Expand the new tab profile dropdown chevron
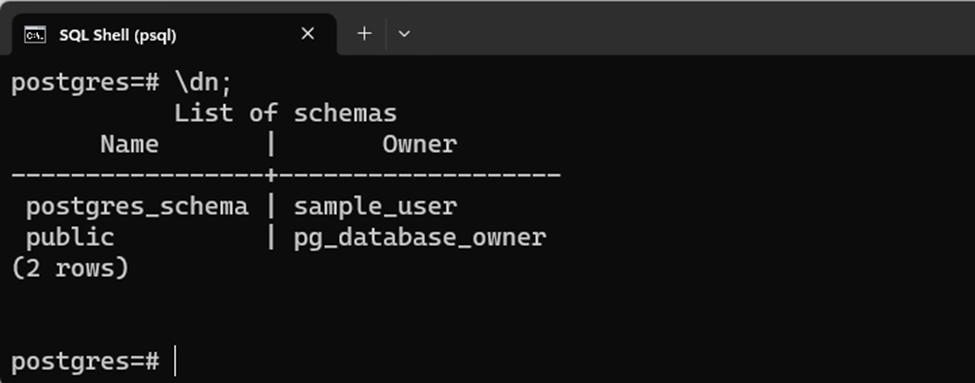 pyautogui.click(x=404, y=34)
